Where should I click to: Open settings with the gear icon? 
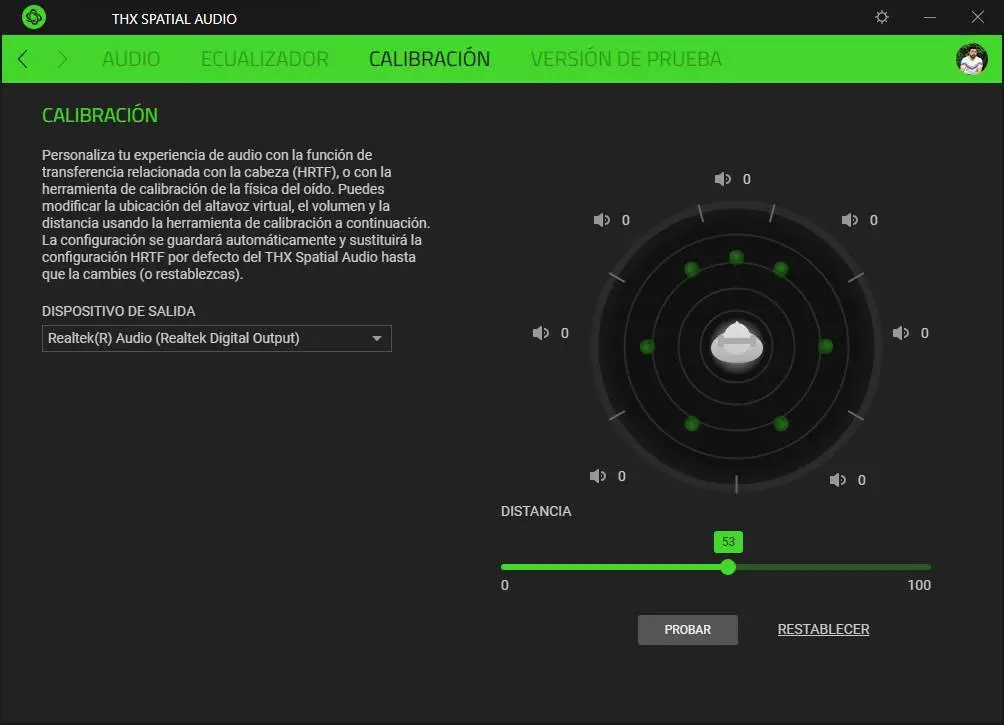(882, 17)
